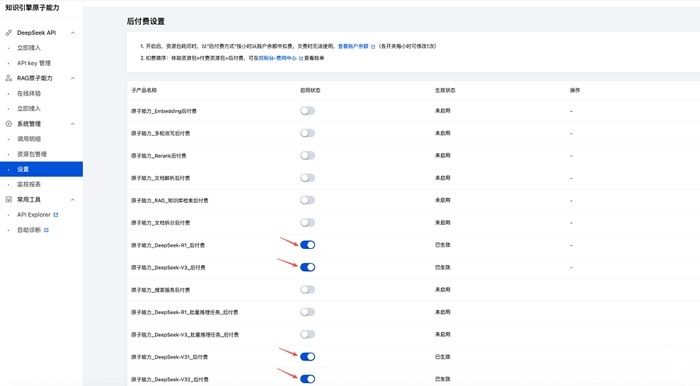Click the icon beside 常用工具
The image size is (700, 386).
coord(8,199)
